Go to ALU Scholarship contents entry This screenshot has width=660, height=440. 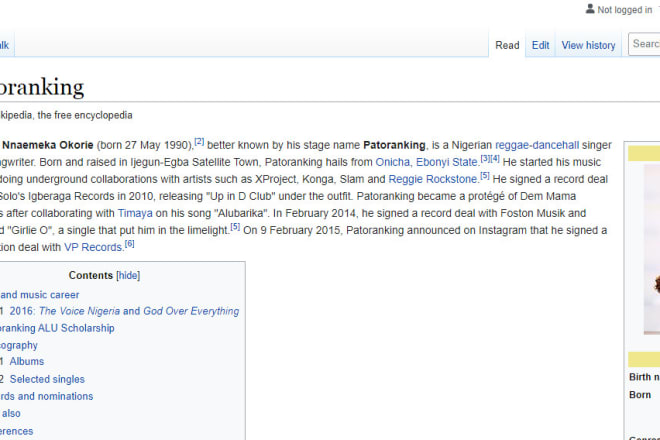(x=57, y=328)
